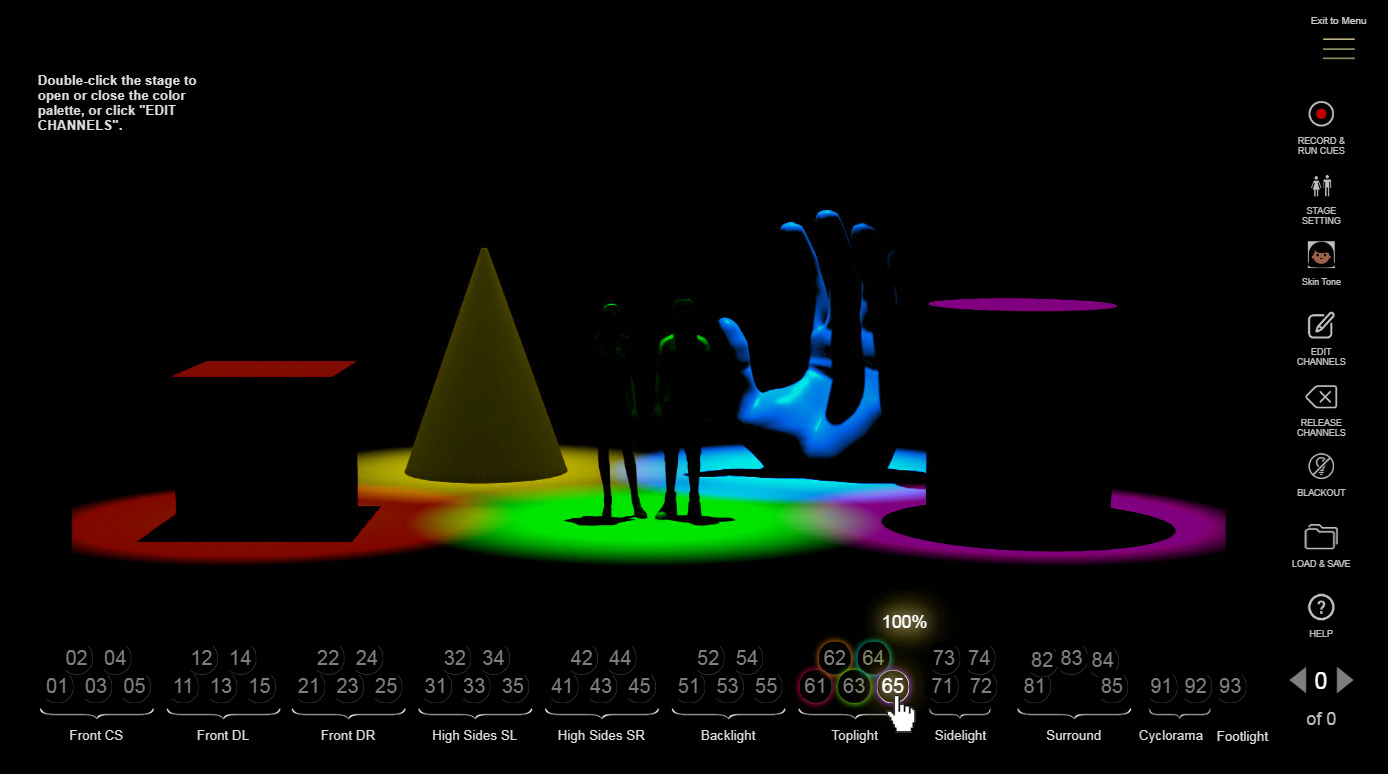Select Cyclorama channel 91

pyautogui.click(x=1161, y=687)
